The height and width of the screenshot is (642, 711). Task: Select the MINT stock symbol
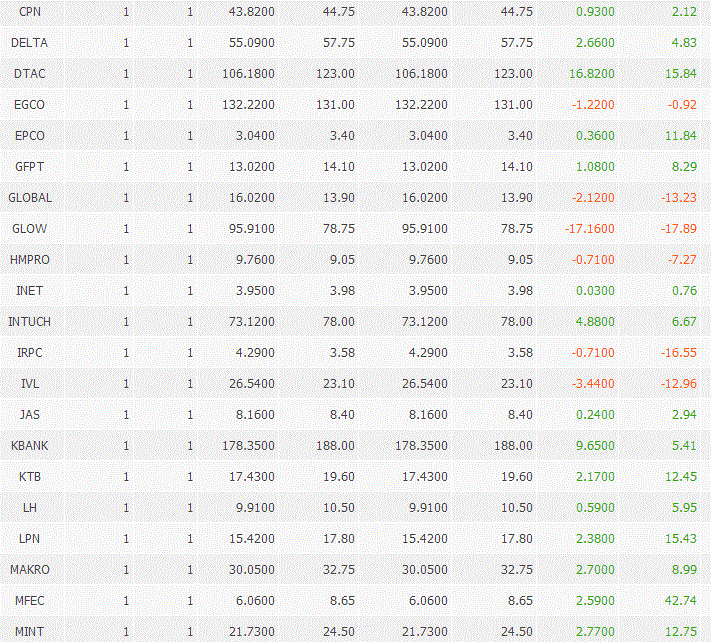coord(29,632)
